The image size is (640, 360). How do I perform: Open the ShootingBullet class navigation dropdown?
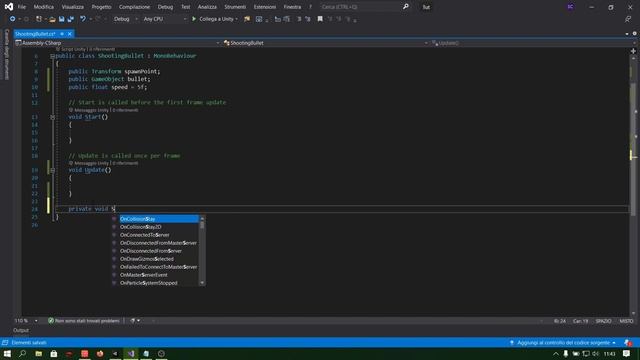coord(326,43)
